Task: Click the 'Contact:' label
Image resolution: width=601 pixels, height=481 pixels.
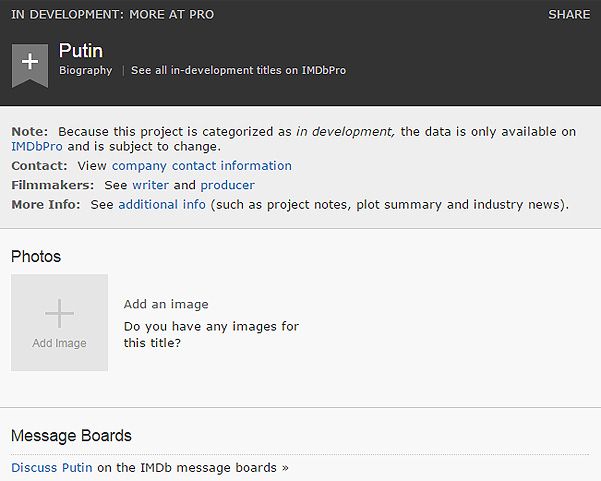Action: pos(39,166)
